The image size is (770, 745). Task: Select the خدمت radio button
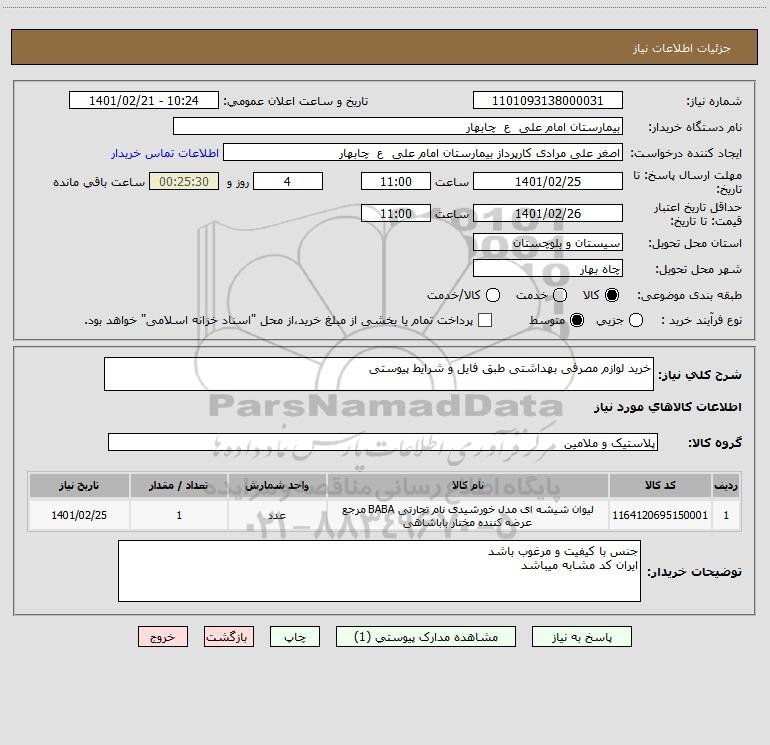pos(560,295)
